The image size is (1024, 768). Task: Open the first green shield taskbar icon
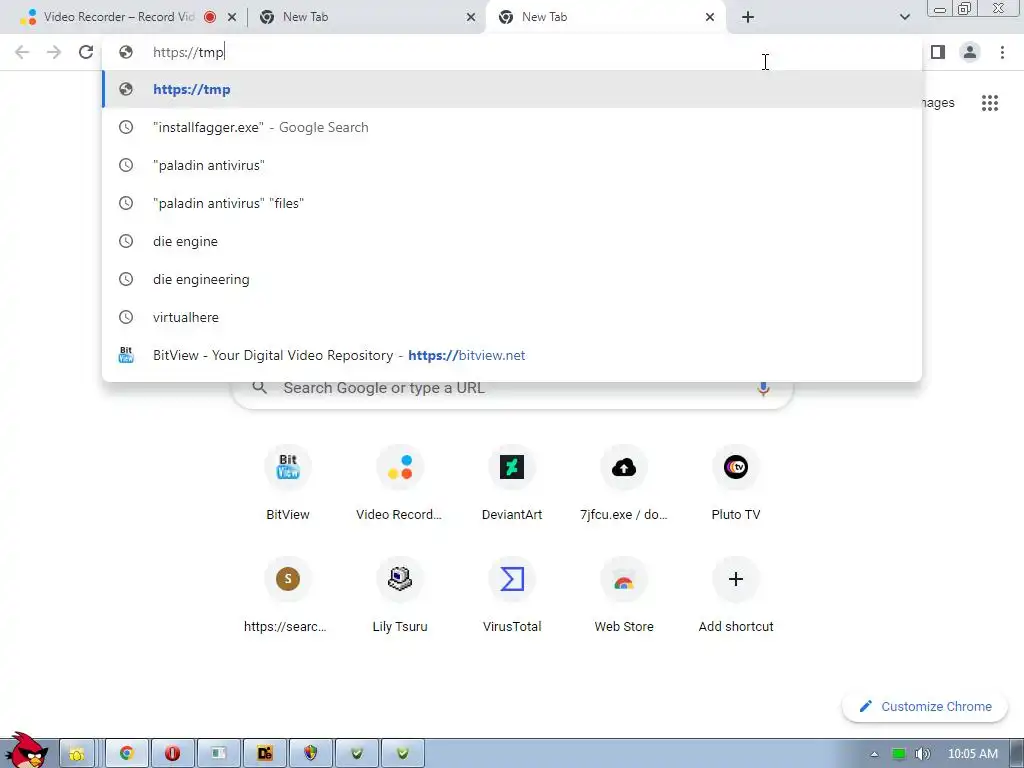(x=357, y=754)
